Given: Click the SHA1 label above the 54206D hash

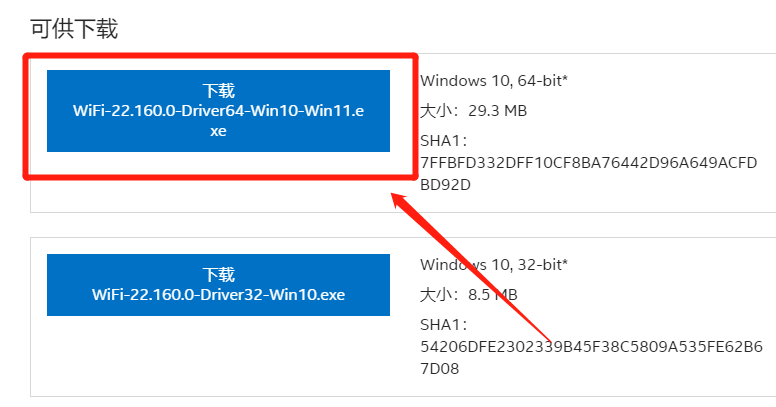Looking at the screenshot, I should [444, 324].
